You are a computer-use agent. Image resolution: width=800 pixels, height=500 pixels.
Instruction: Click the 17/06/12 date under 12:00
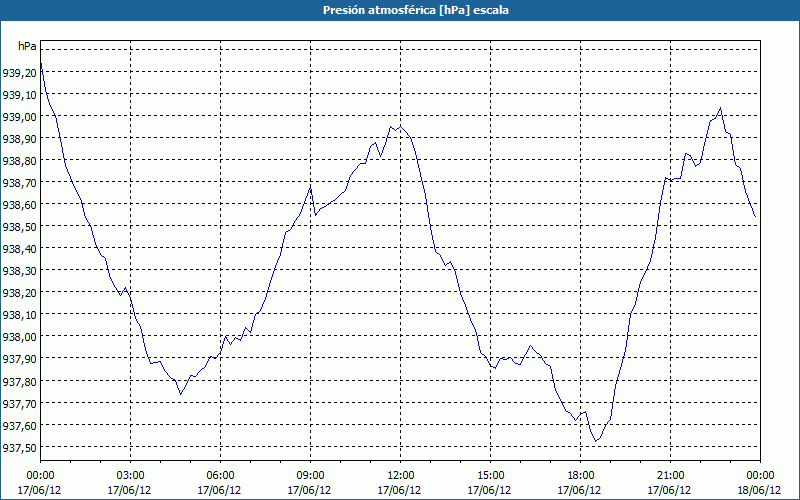tap(401, 490)
